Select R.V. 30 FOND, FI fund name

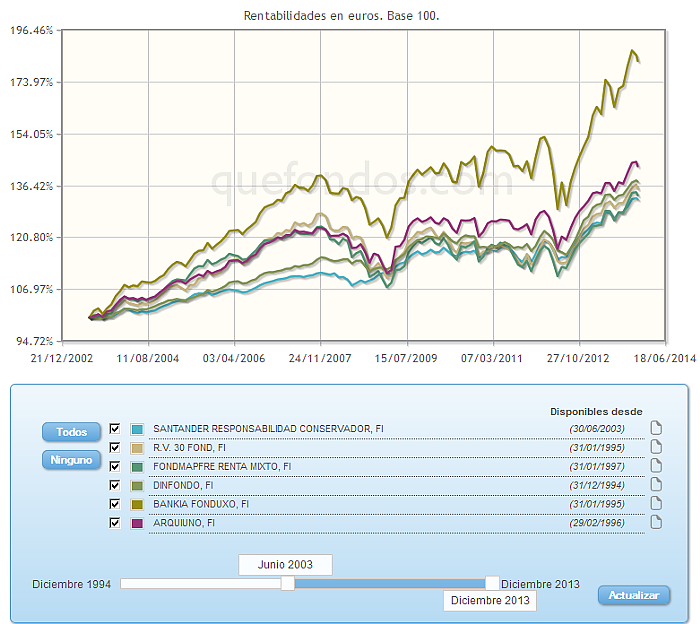(x=189, y=448)
